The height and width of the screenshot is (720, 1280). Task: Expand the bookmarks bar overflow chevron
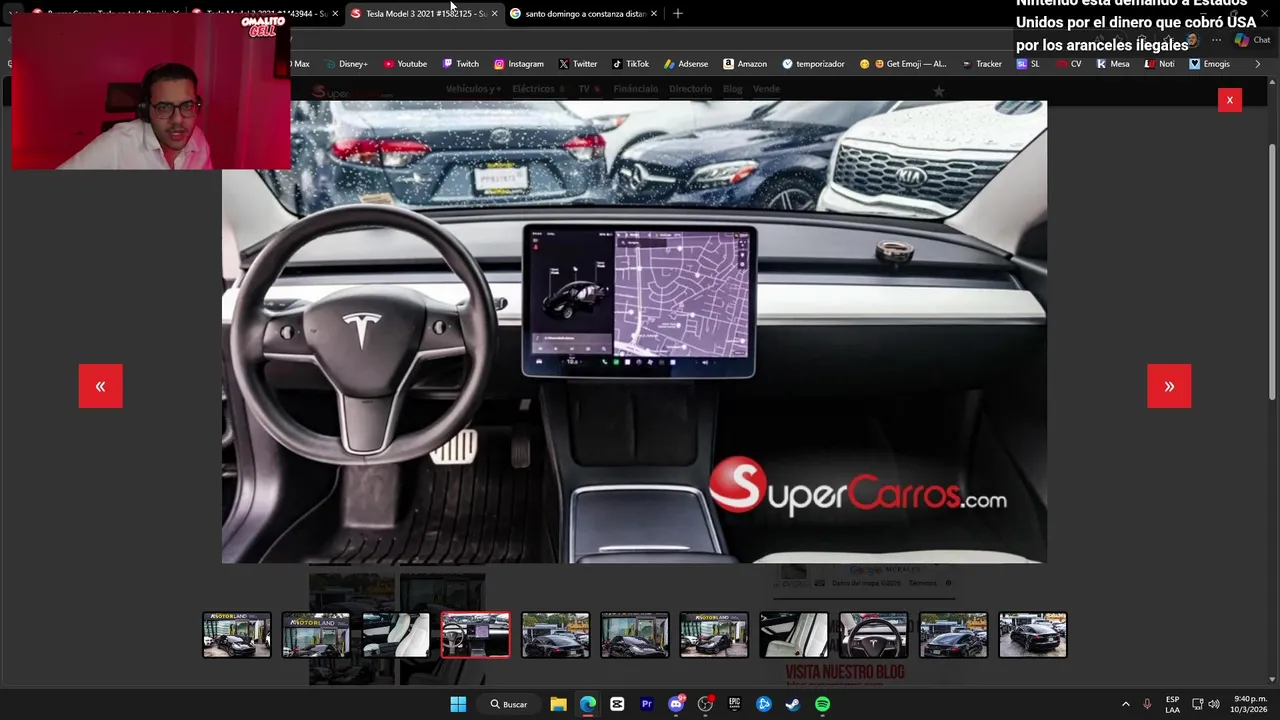tap(1257, 64)
